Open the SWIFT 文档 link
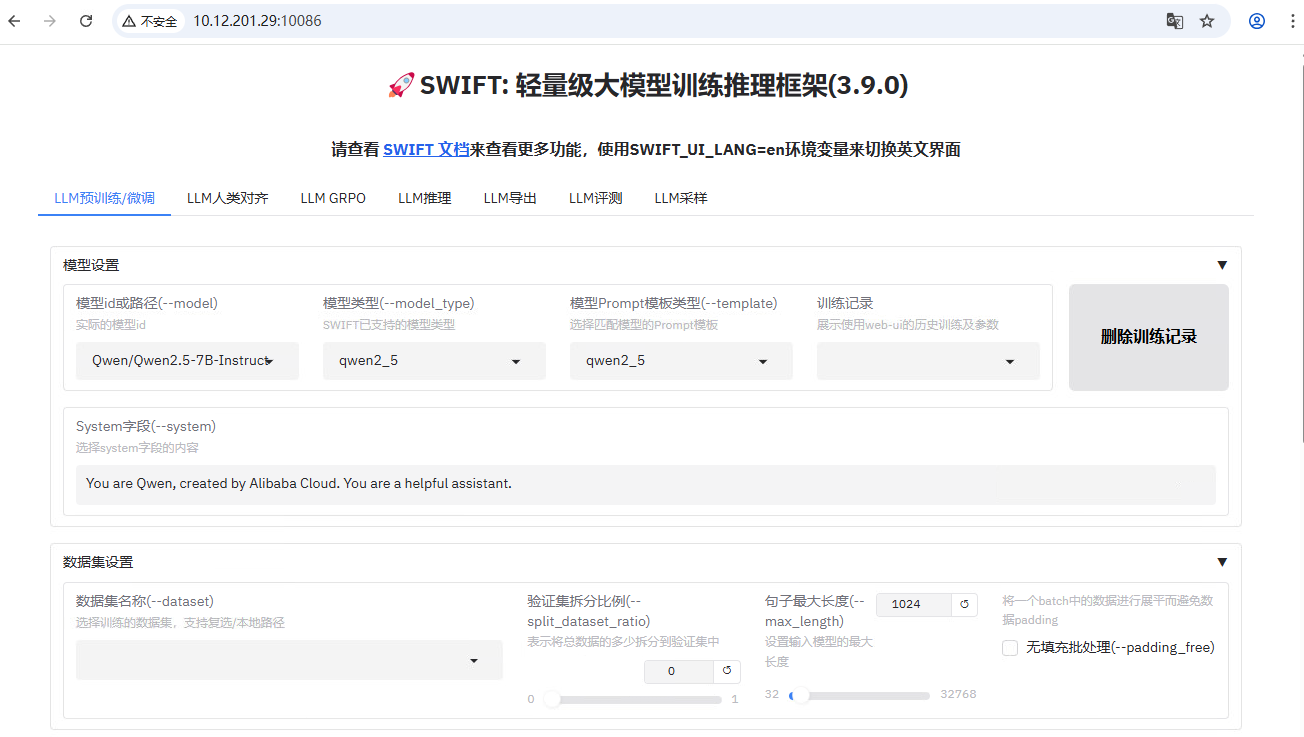Viewport: 1304px width, 737px height. click(426, 149)
